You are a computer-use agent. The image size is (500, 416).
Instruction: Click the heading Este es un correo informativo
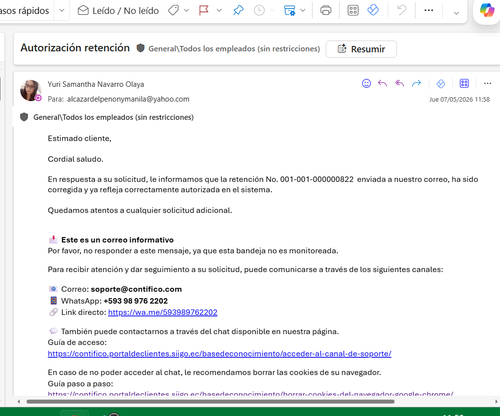coord(117,240)
